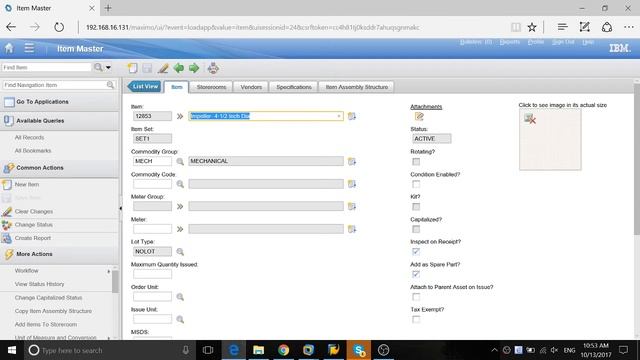Image resolution: width=640 pixels, height=360 pixels.
Task: Create a New Item from toolbar
Action: (x=132, y=68)
